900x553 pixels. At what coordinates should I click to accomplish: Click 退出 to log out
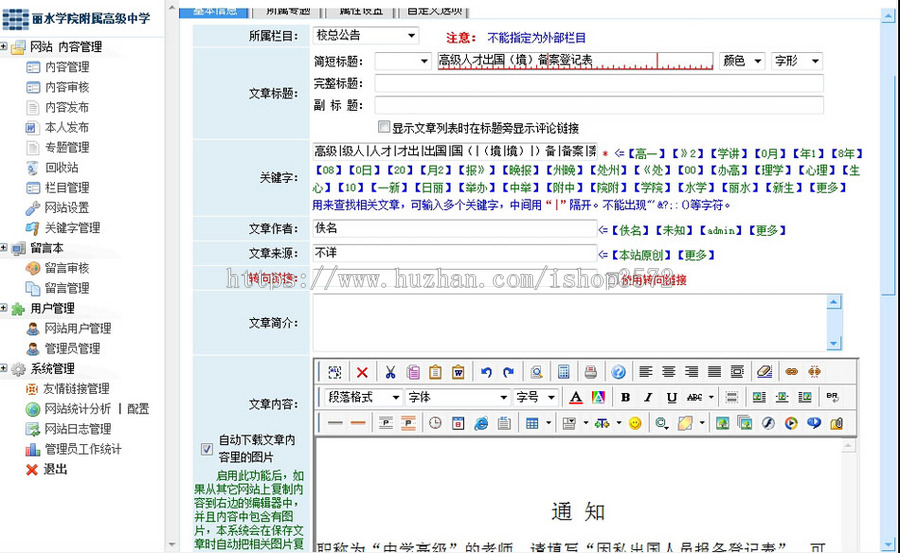point(55,469)
